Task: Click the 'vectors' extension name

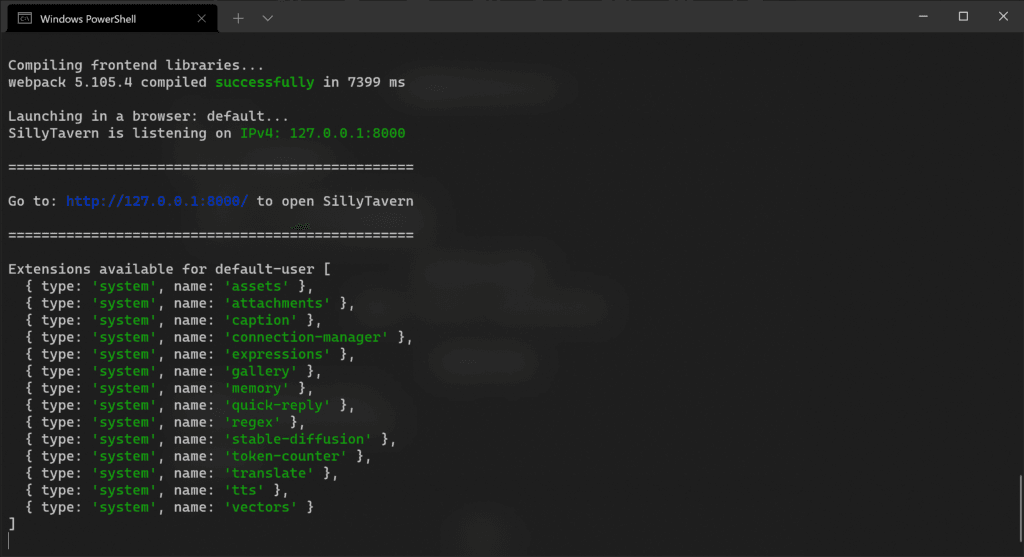Action: pos(261,507)
